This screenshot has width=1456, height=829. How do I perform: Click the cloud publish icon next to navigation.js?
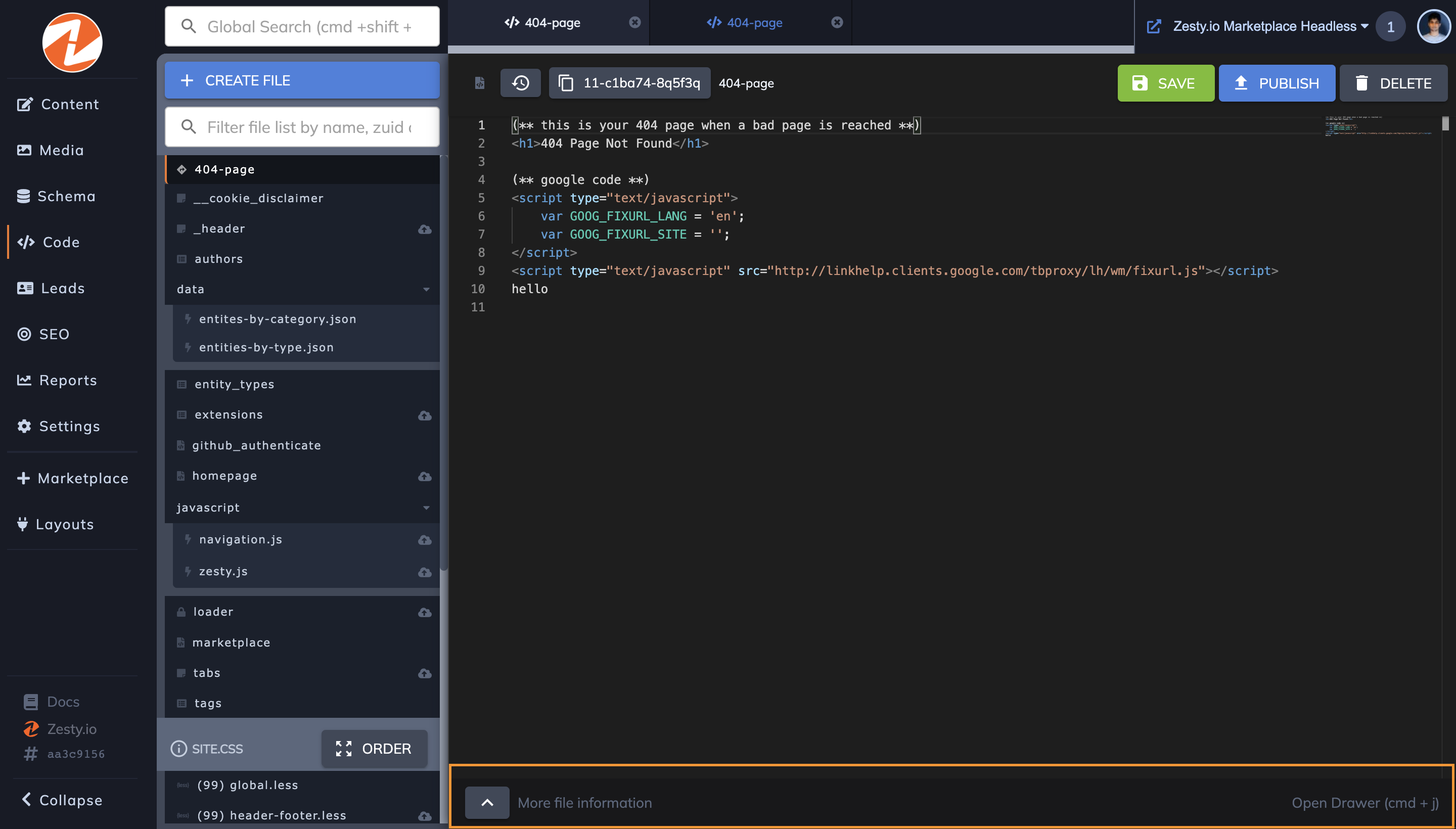point(425,540)
